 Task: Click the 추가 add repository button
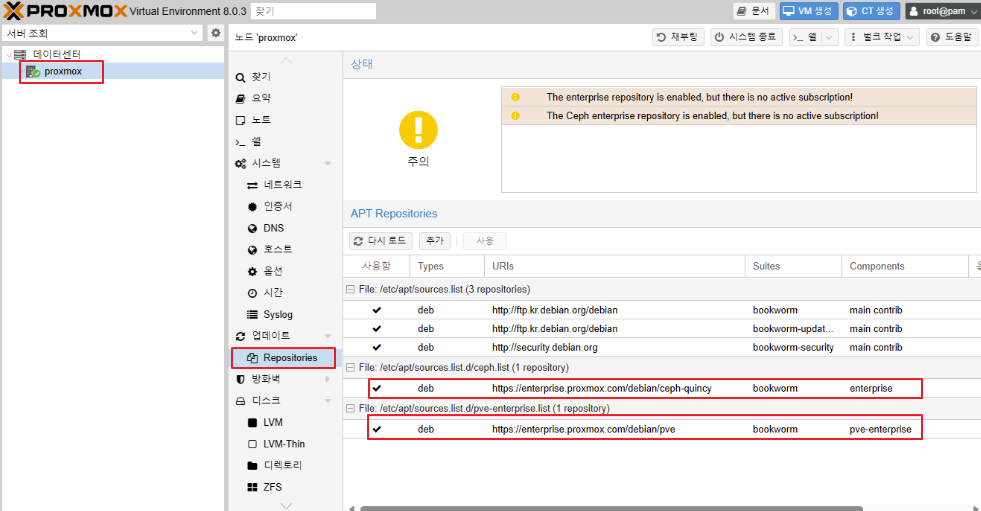tap(434, 241)
